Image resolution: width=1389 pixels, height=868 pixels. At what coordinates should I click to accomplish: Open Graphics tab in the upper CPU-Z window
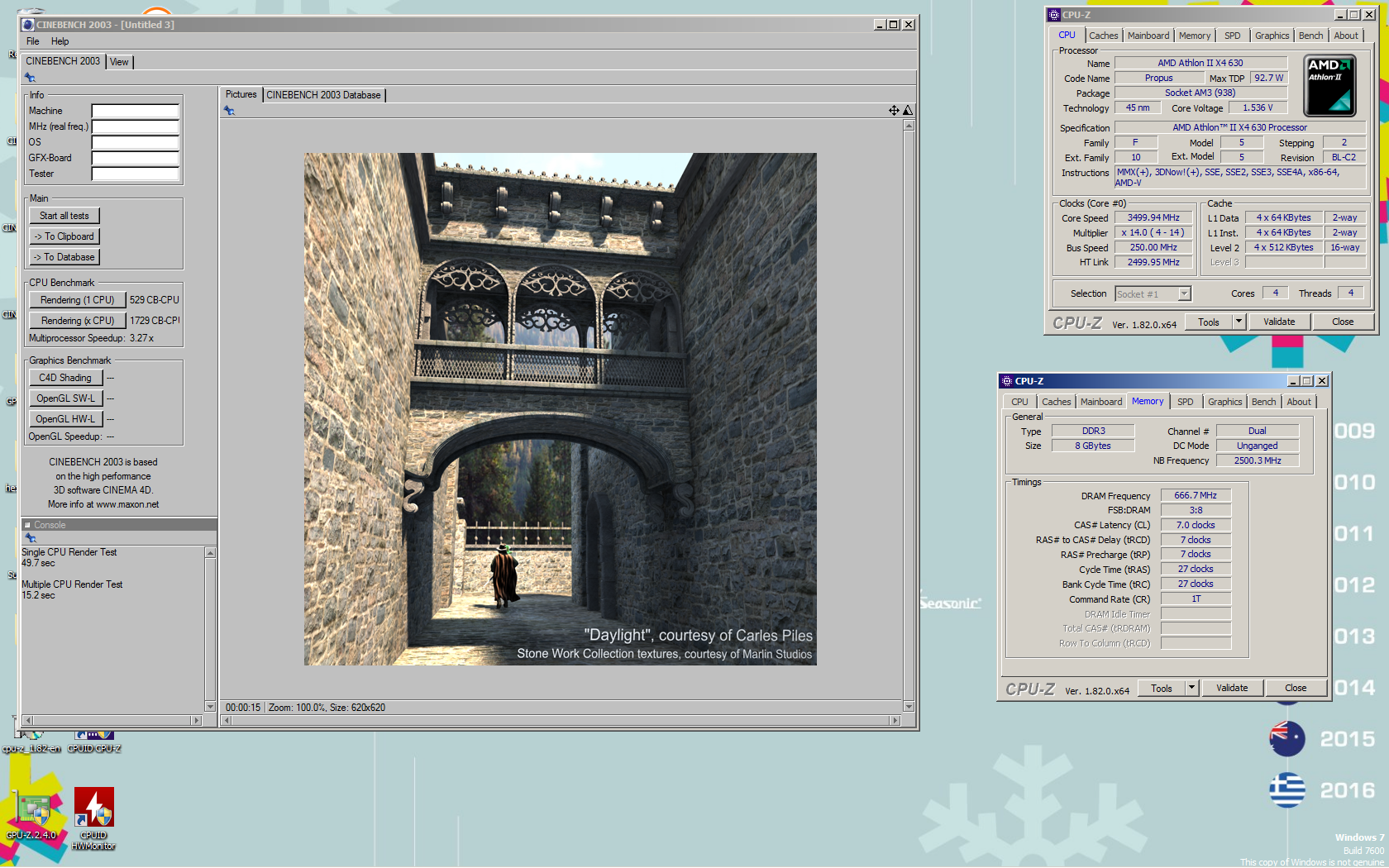coord(1272,36)
